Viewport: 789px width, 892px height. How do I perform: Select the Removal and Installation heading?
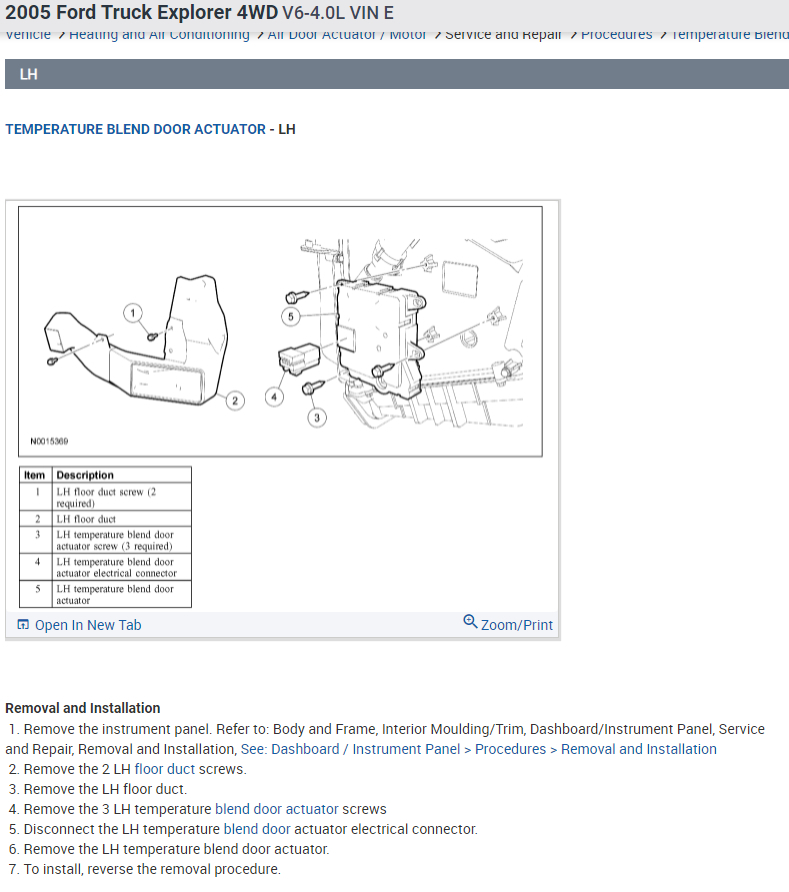pyautogui.click(x=82, y=708)
